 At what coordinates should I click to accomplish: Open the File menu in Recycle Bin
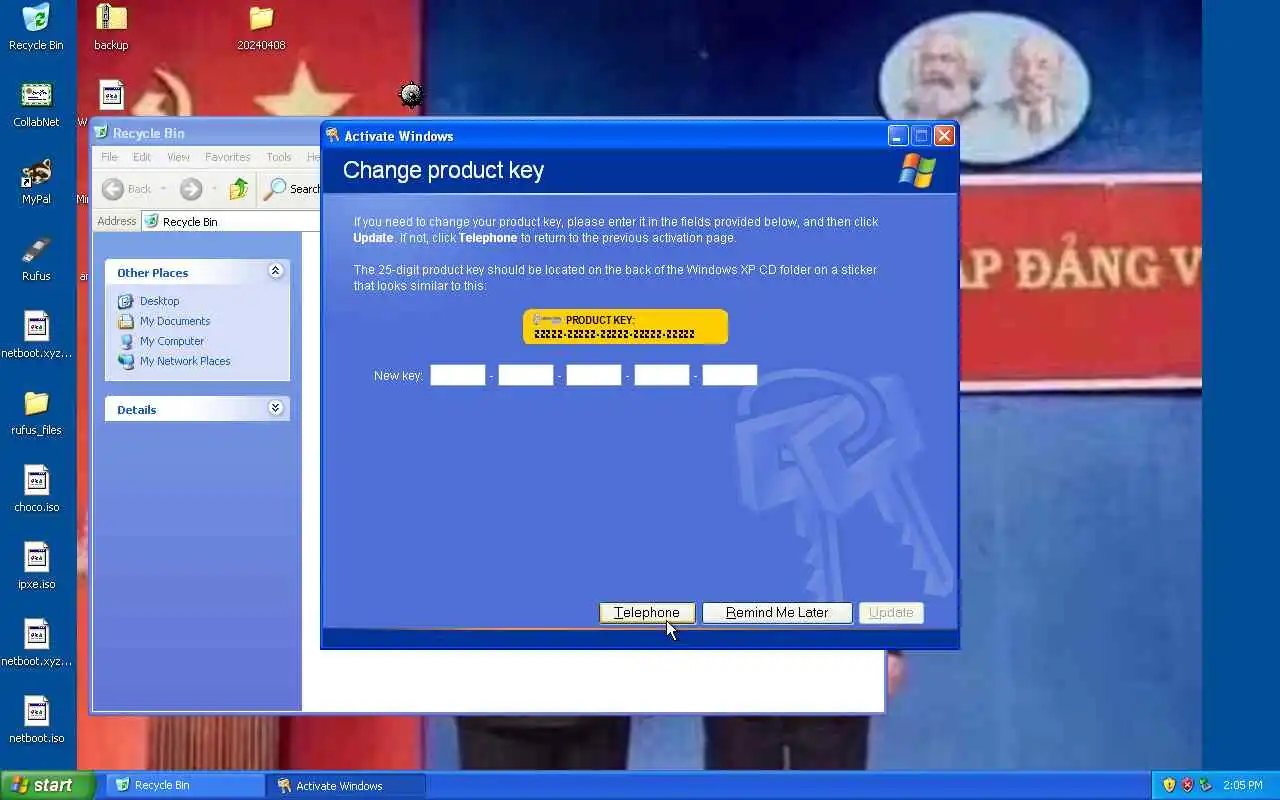point(109,157)
